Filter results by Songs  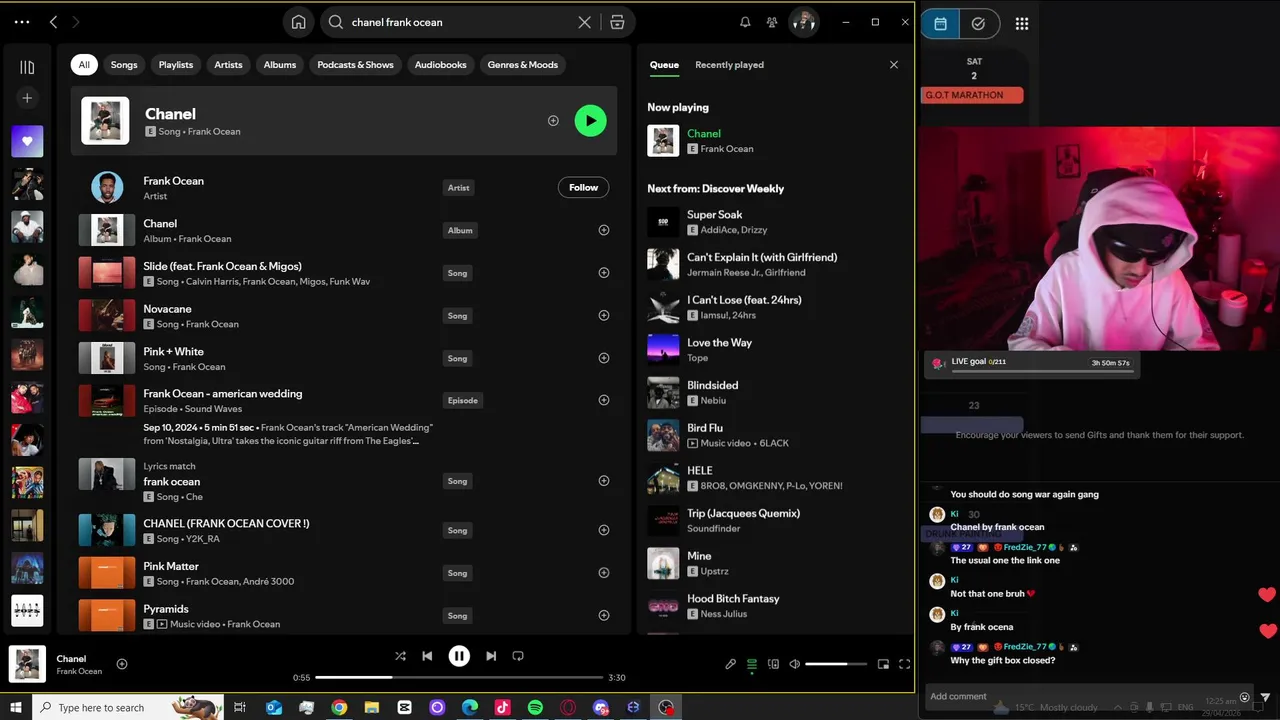pyautogui.click(x=124, y=65)
